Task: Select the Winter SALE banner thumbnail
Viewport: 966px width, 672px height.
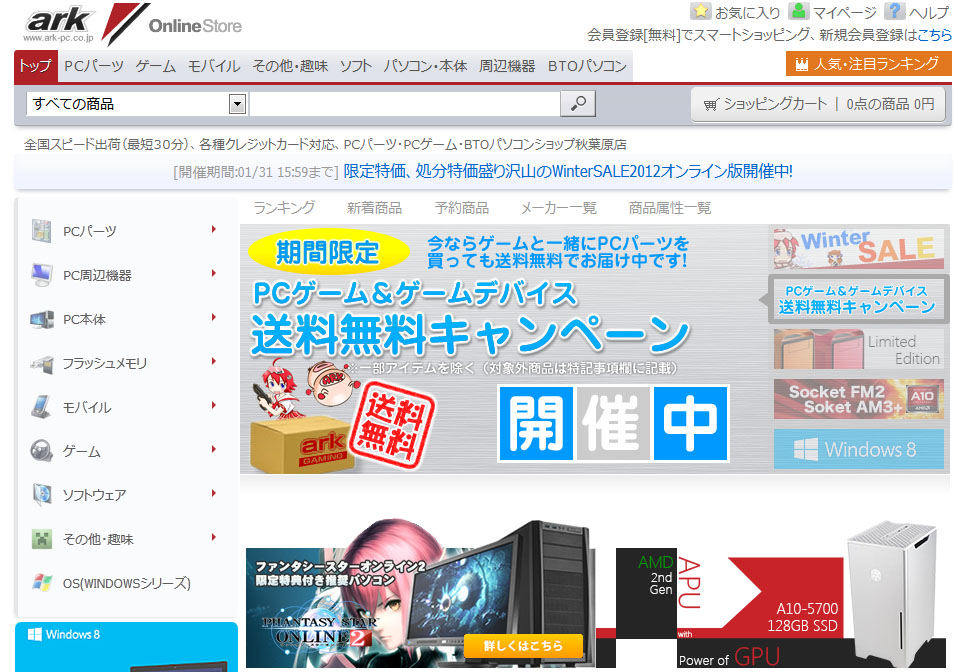Action: pyautogui.click(x=859, y=249)
